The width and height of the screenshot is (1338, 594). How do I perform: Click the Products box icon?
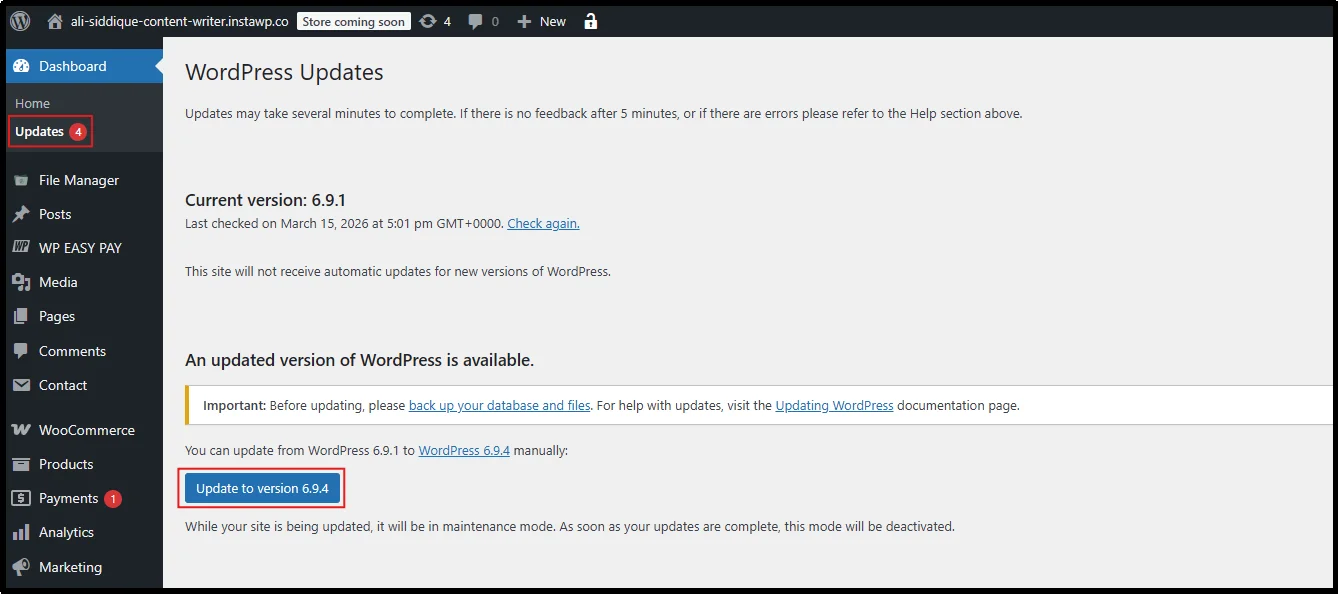click(21, 464)
